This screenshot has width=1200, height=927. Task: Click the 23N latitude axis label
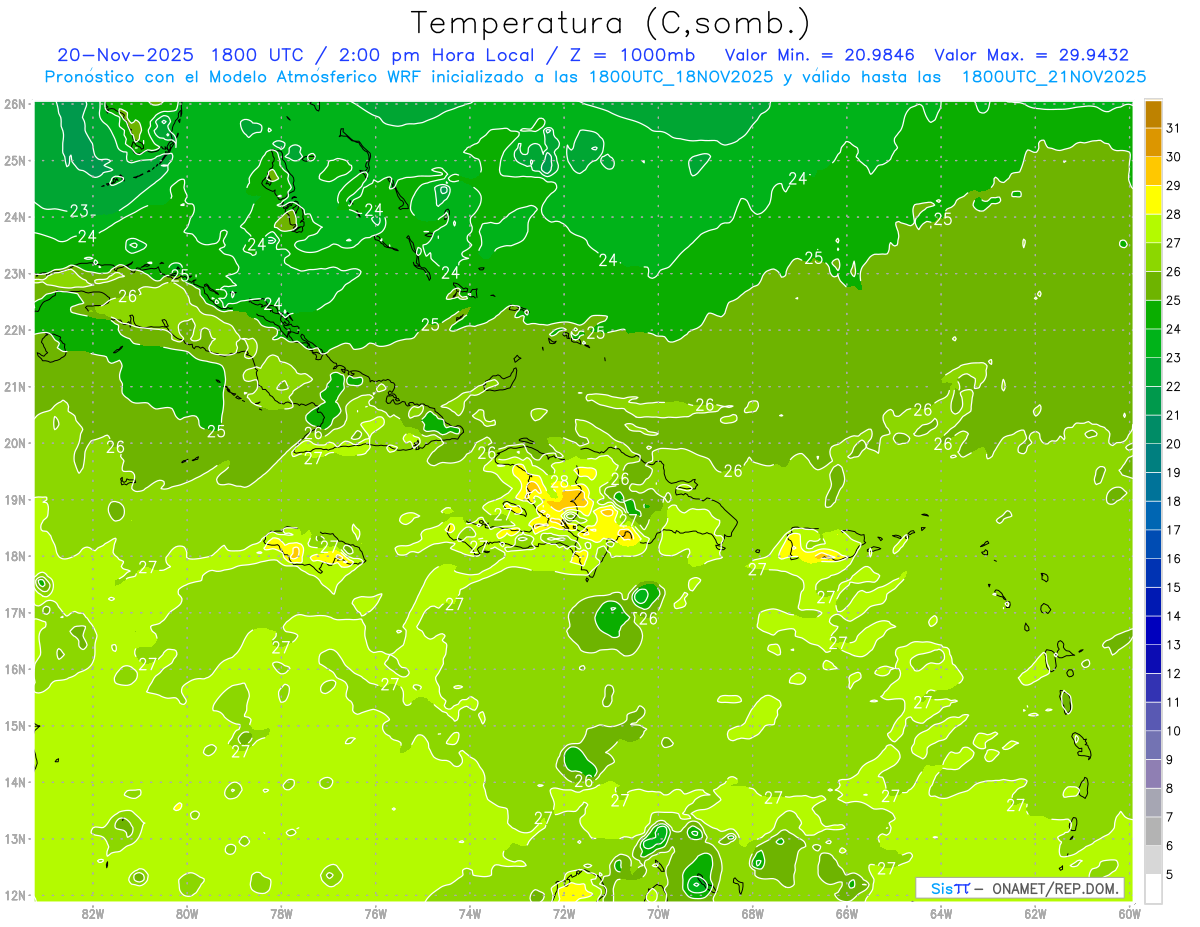(15, 273)
